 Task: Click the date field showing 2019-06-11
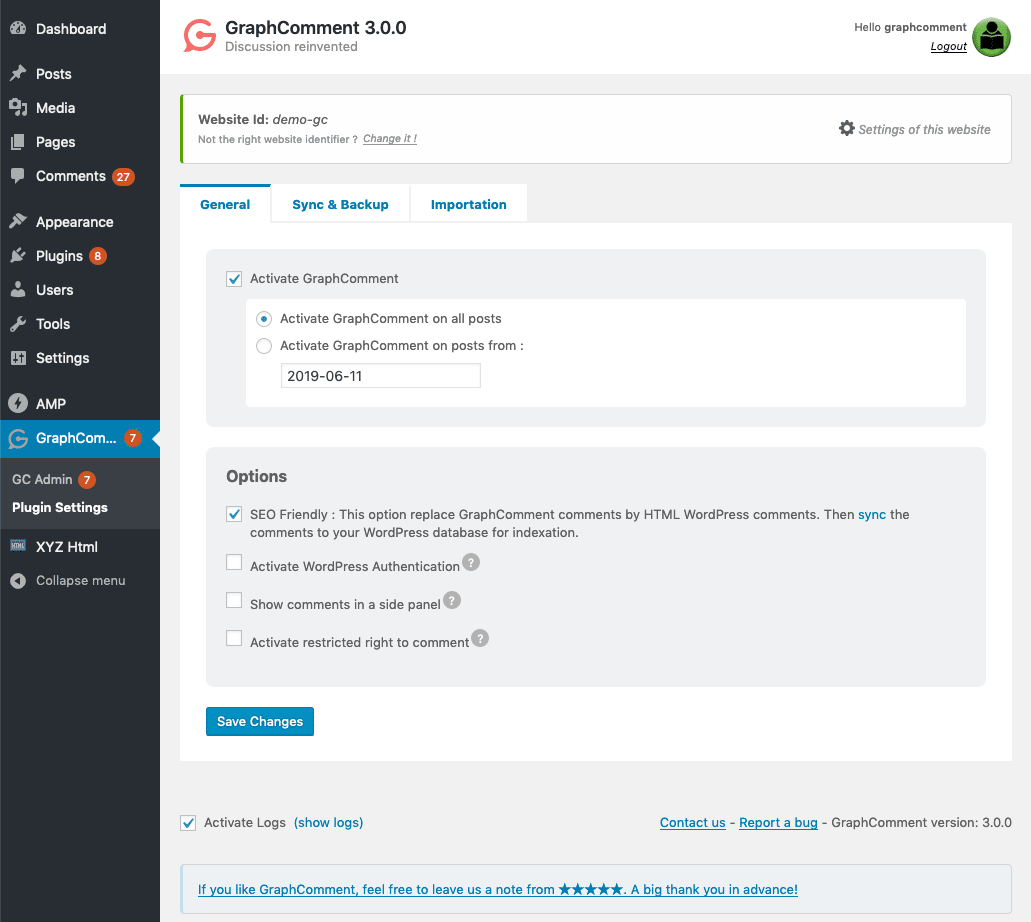click(x=381, y=376)
